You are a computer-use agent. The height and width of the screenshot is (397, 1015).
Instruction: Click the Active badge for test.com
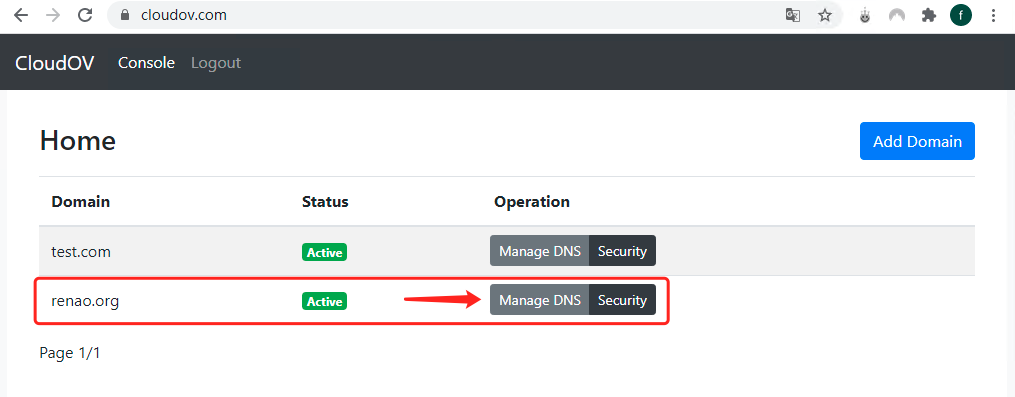pos(324,252)
